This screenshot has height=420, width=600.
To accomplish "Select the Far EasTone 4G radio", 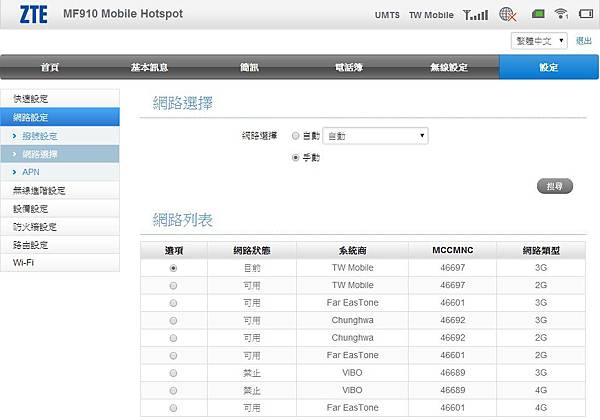I will coord(173,408).
